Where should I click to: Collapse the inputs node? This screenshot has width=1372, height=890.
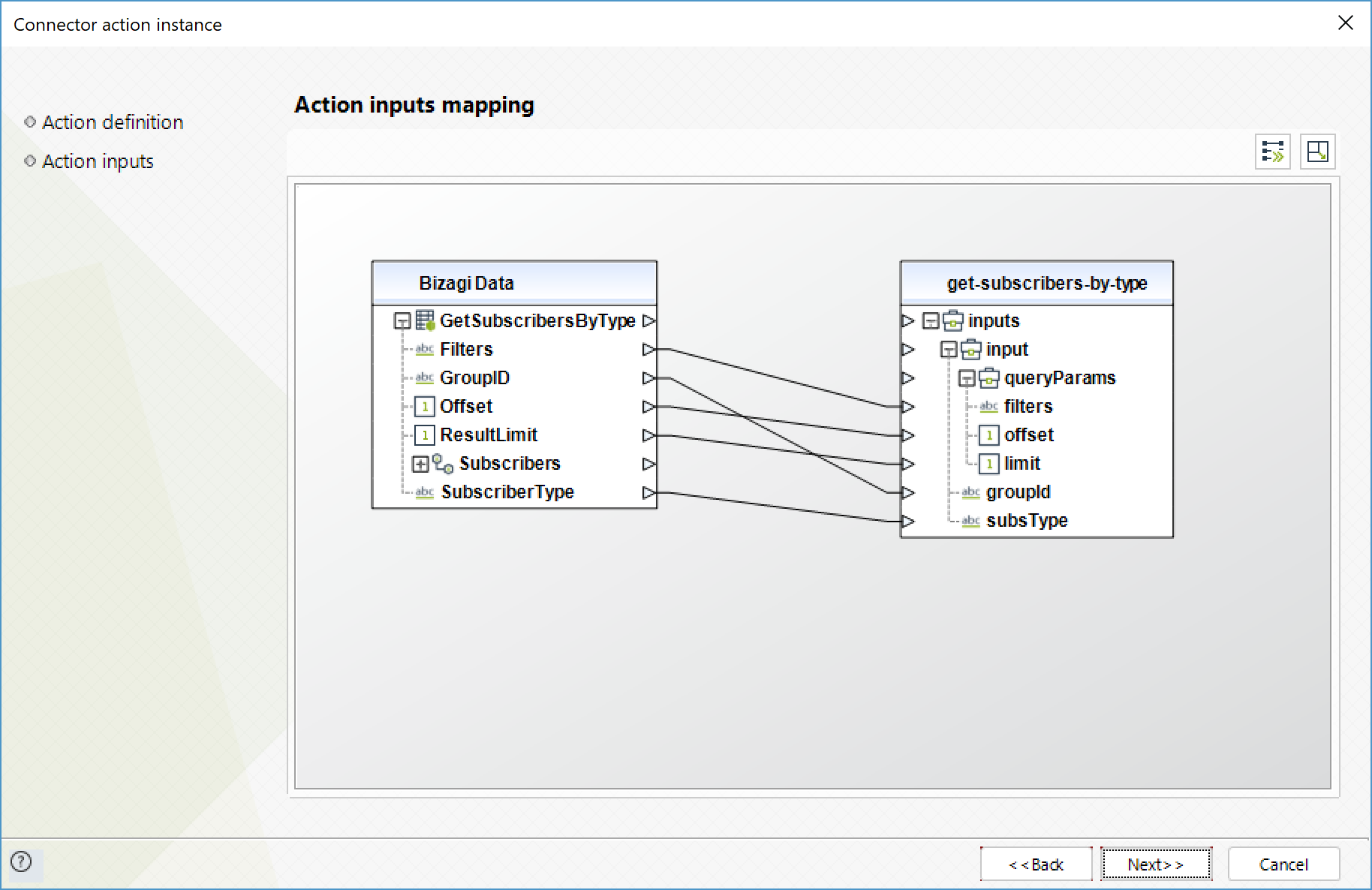[x=931, y=321]
